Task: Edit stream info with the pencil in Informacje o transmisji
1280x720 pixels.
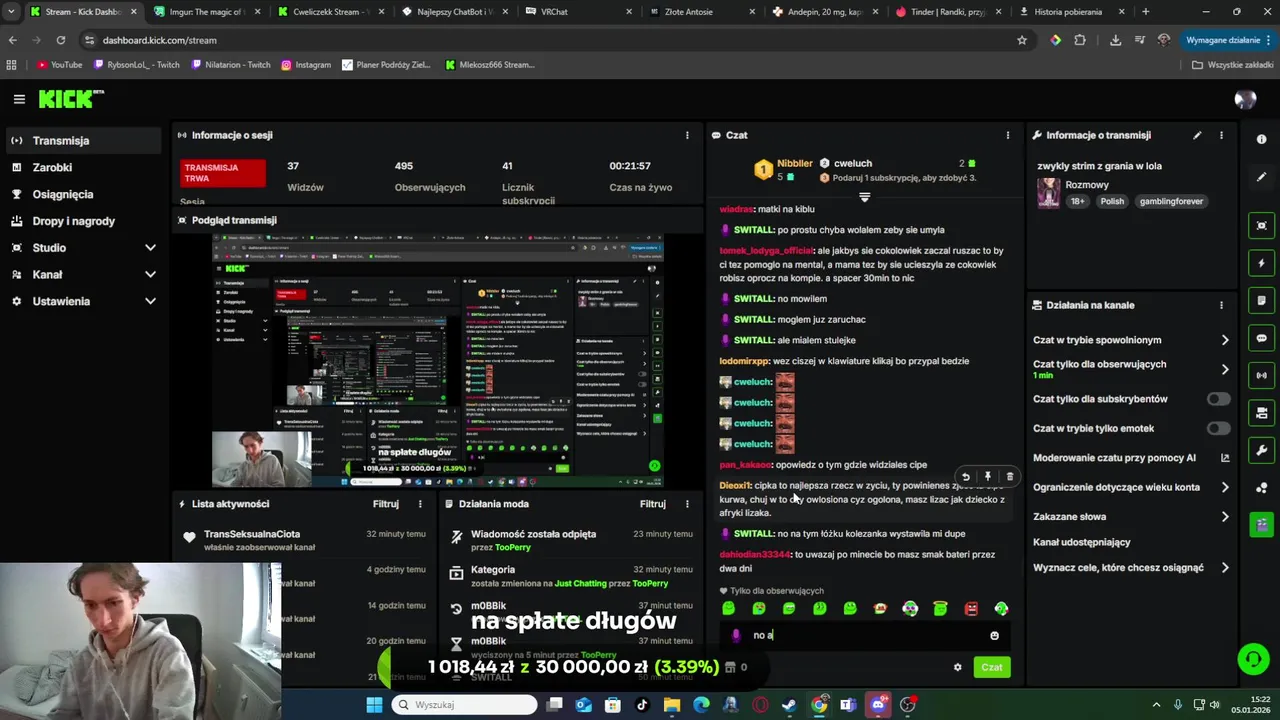Action: (x=1197, y=135)
